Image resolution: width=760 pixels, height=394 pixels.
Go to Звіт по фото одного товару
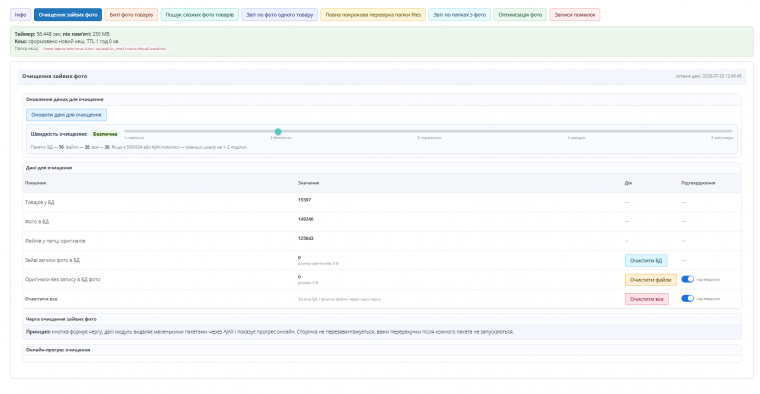[x=279, y=15]
